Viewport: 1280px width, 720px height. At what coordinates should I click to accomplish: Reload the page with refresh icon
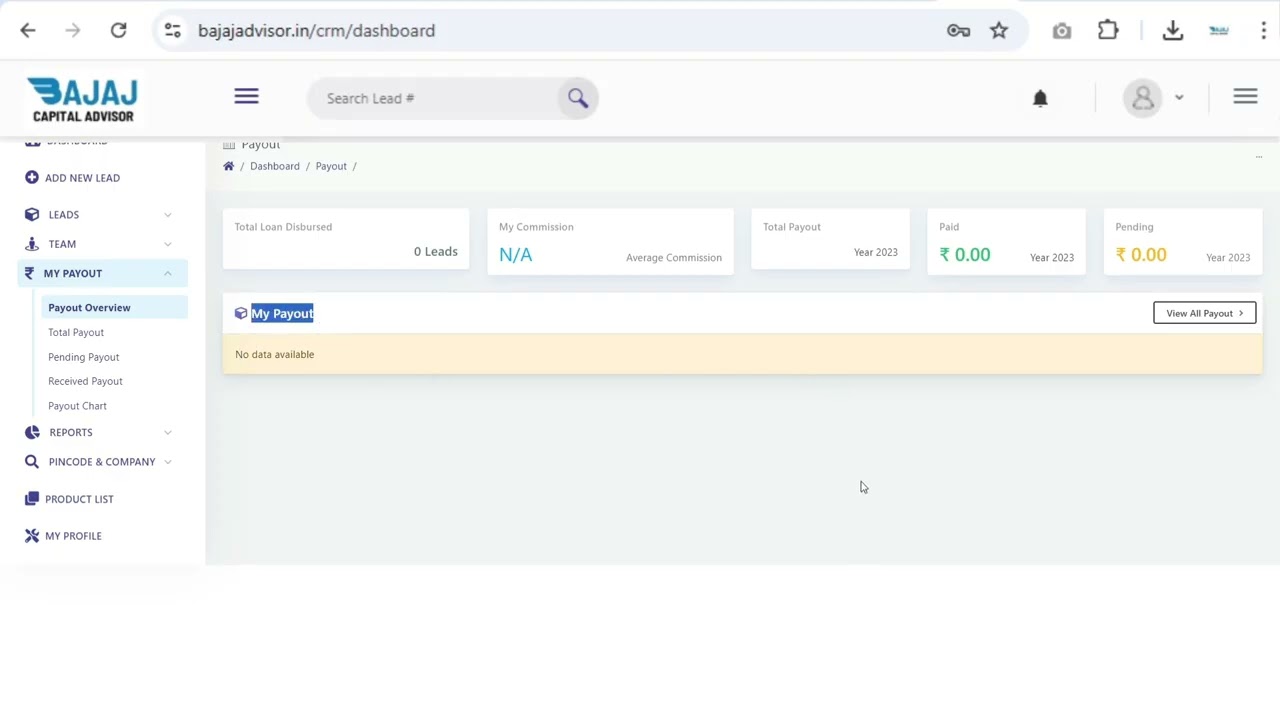[118, 31]
